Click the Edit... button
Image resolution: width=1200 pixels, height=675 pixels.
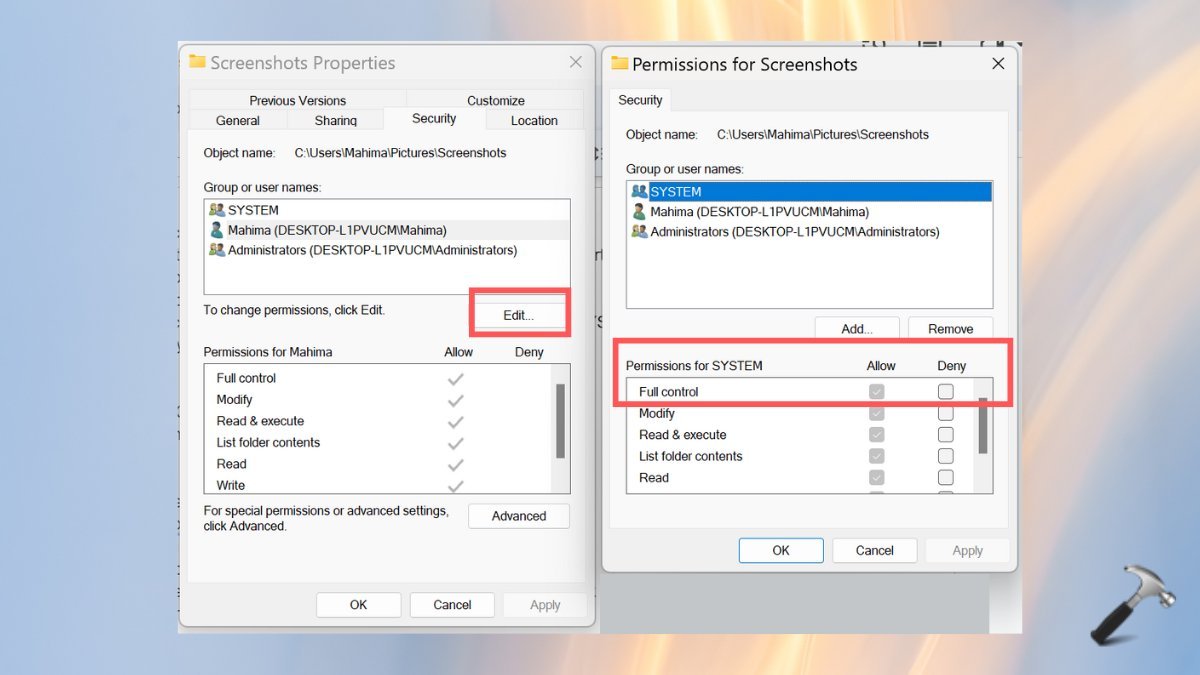click(x=518, y=315)
